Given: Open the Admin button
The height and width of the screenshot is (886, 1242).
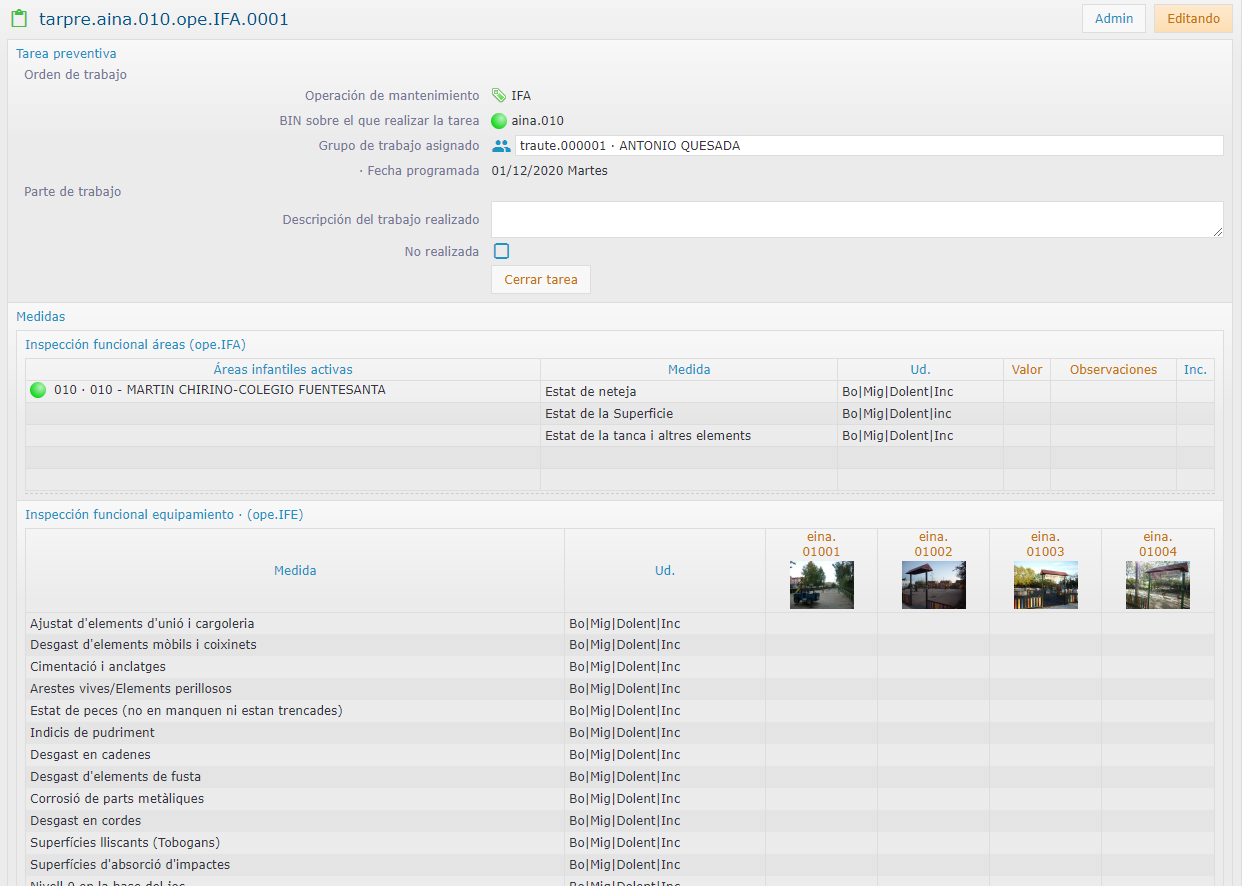Looking at the screenshot, I should point(1114,19).
